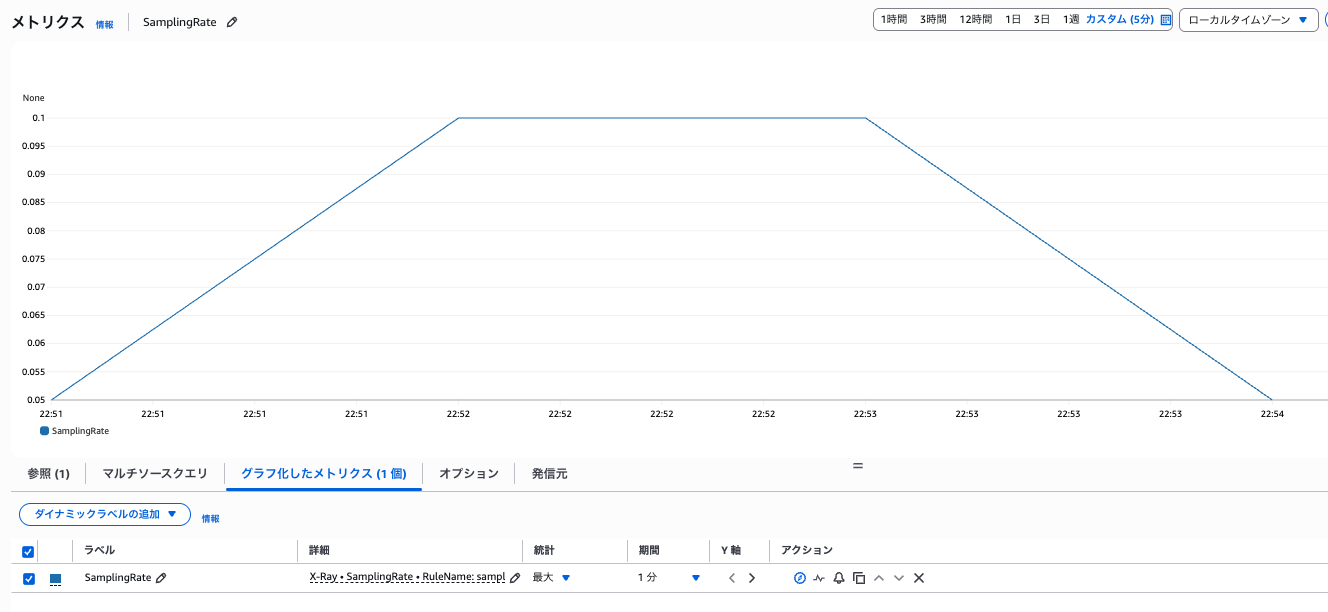The height and width of the screenshot is (612, 1328).
Task: Click the SamplingRate row blue color swatch
Action: click(x=55, y=579)
